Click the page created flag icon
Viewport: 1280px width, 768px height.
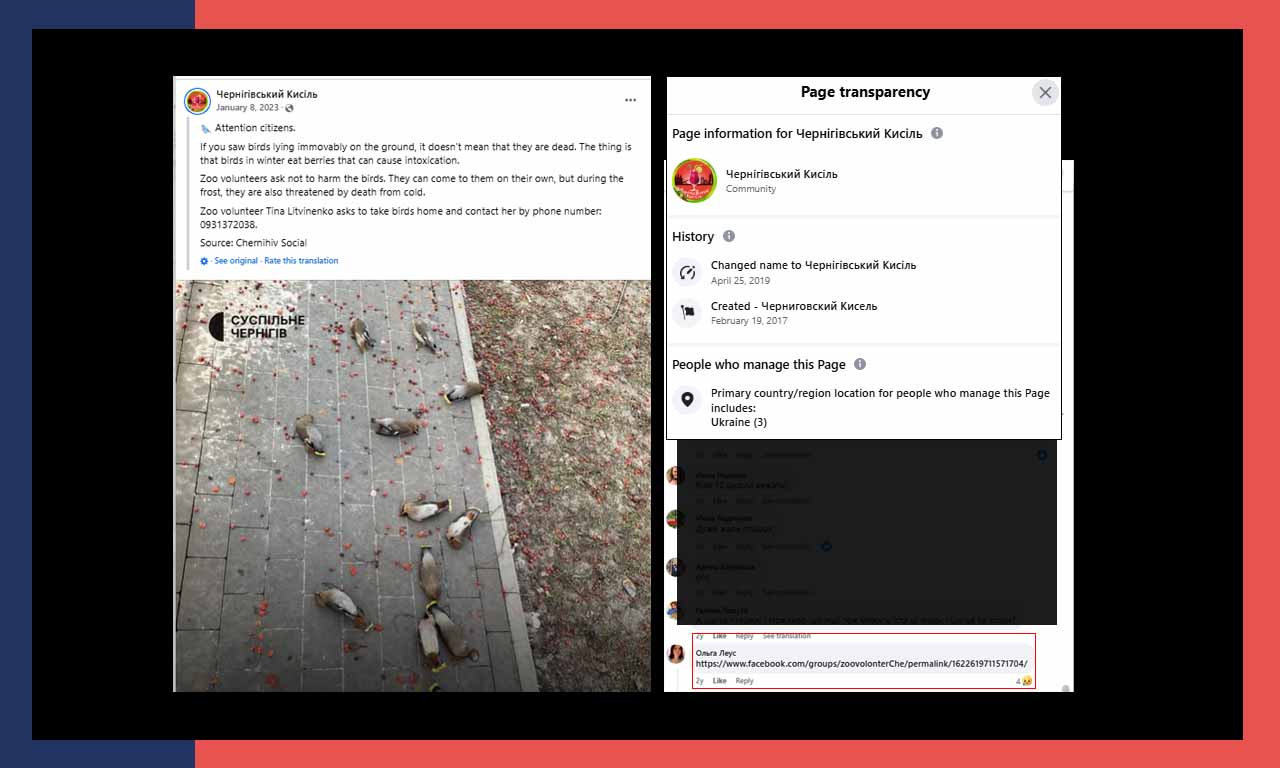tap(687, 313)
